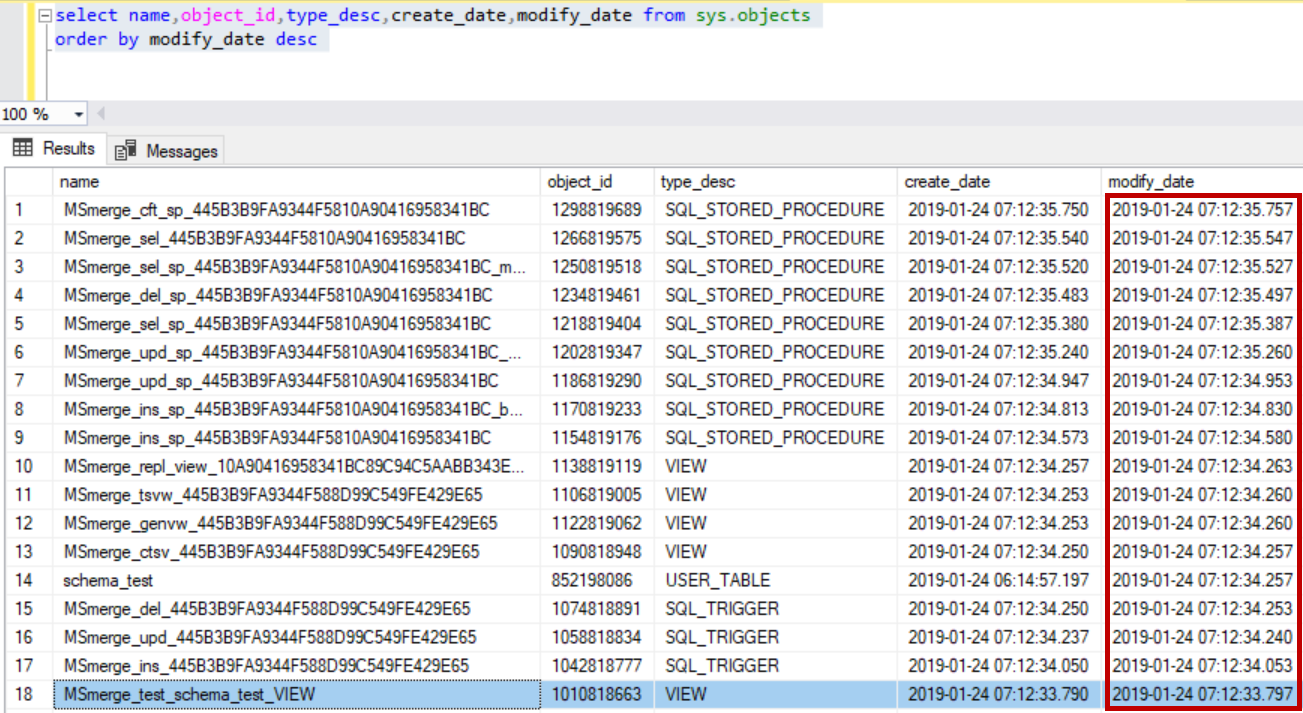Select cell MSmerge_repl_view_10A90416958341BC89C94C5AABB343E...
The image size is (1303, 713).
(297, 466)
